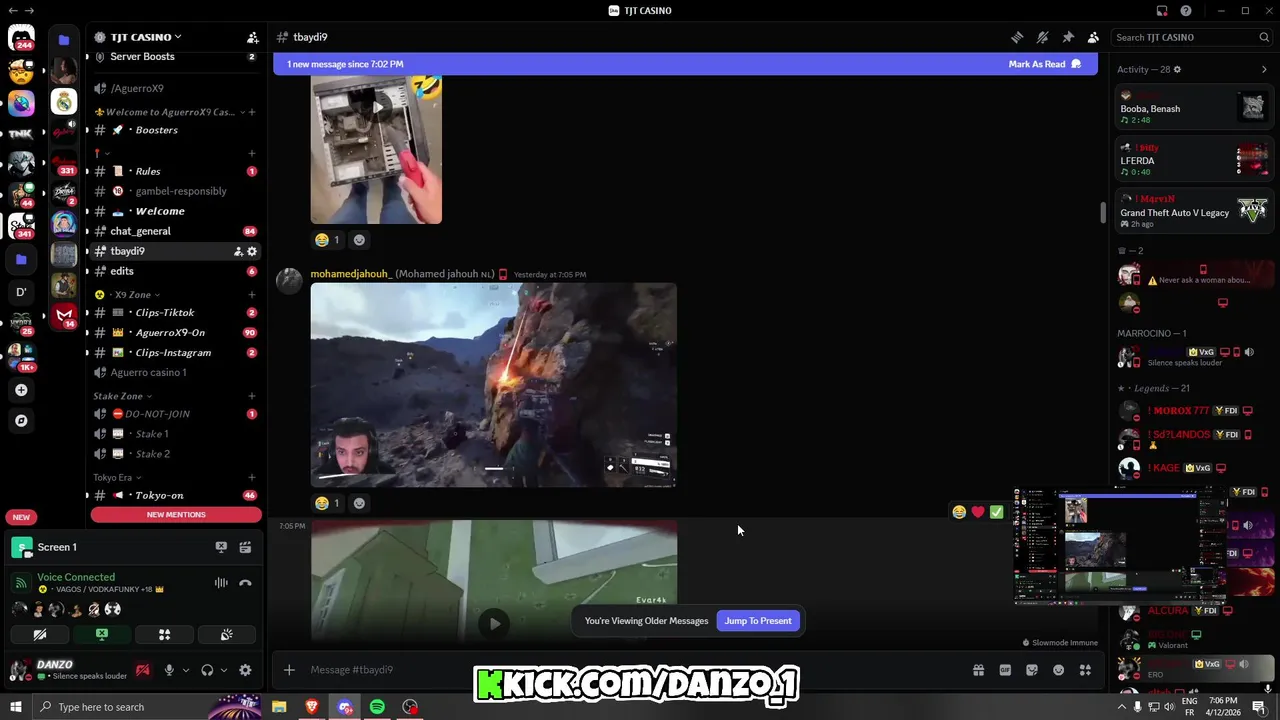Image resolution: width=1280 pixels, height=720 pixels.
Task: Open soundboard button in voice panel
Action: [226, 634]
